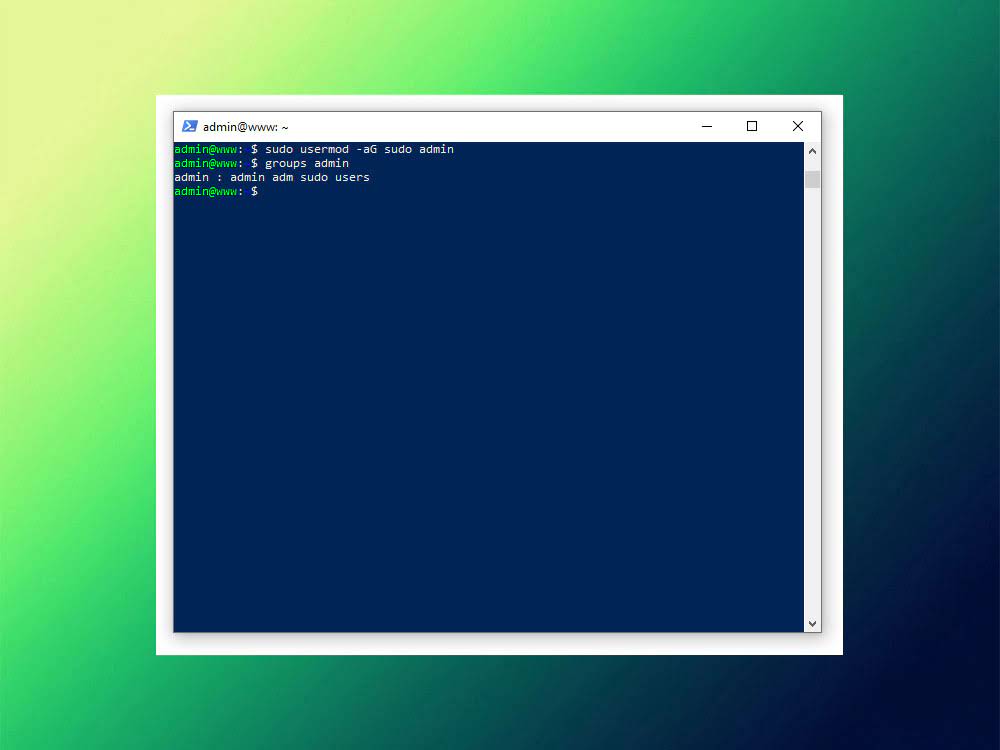1000x750 pixels.
Task: Click the green admin@www prompt on the last line
Action: coord(205,191)
